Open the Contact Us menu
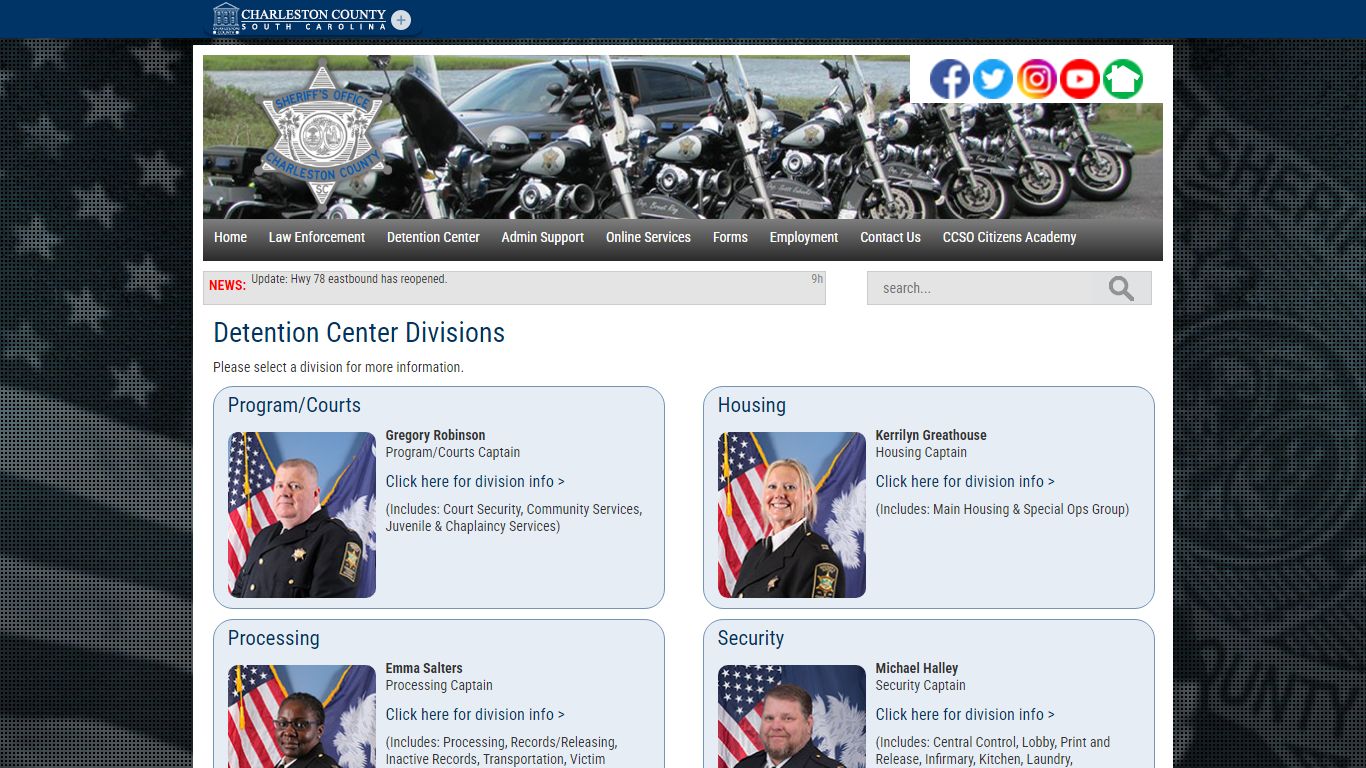The image size is (1366, 768). click(x=890, y=237)
